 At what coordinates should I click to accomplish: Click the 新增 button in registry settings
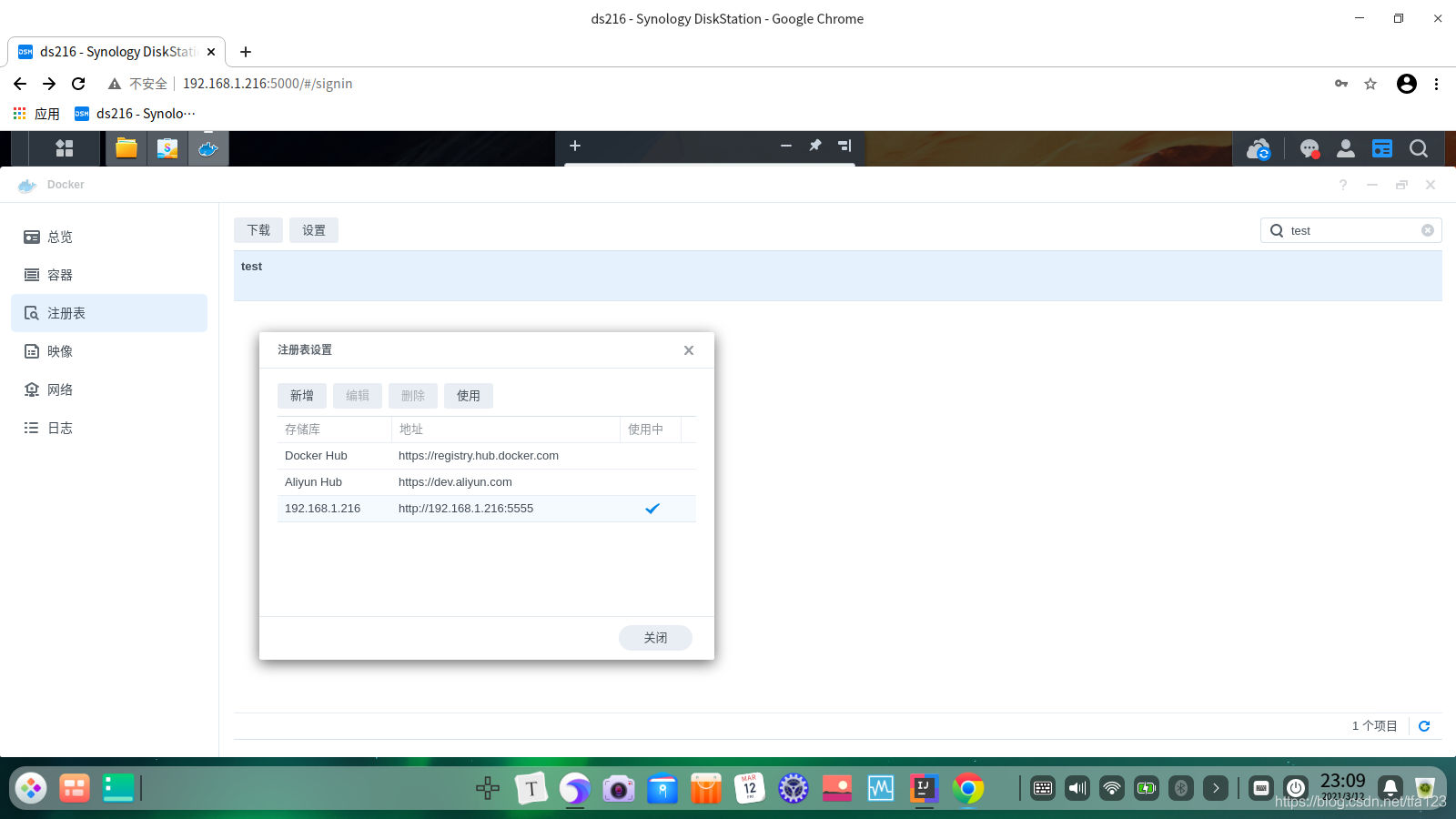(x=301, y=396)
